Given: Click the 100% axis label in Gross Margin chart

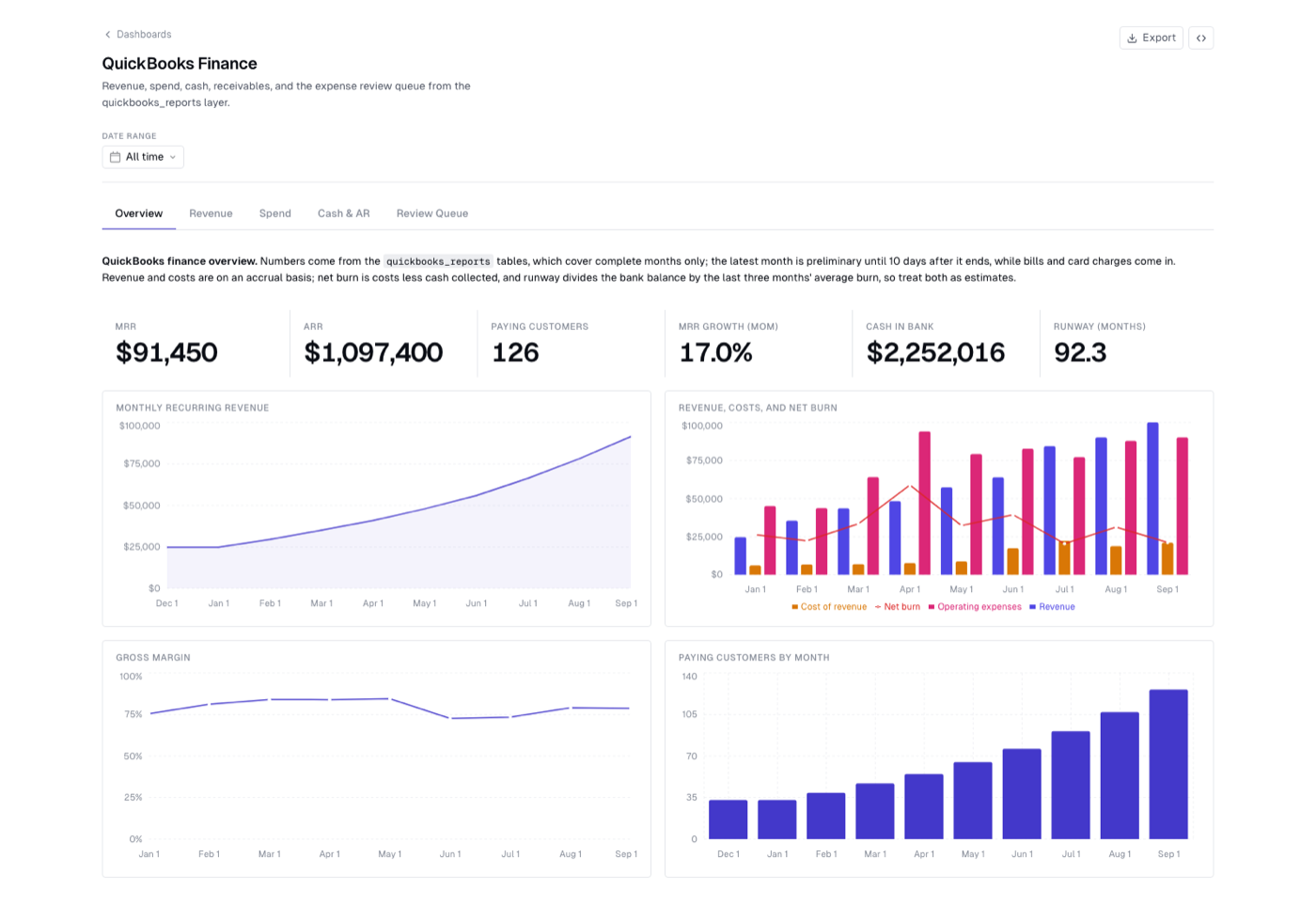Looking at the screenshot, I should pos(131,677).
